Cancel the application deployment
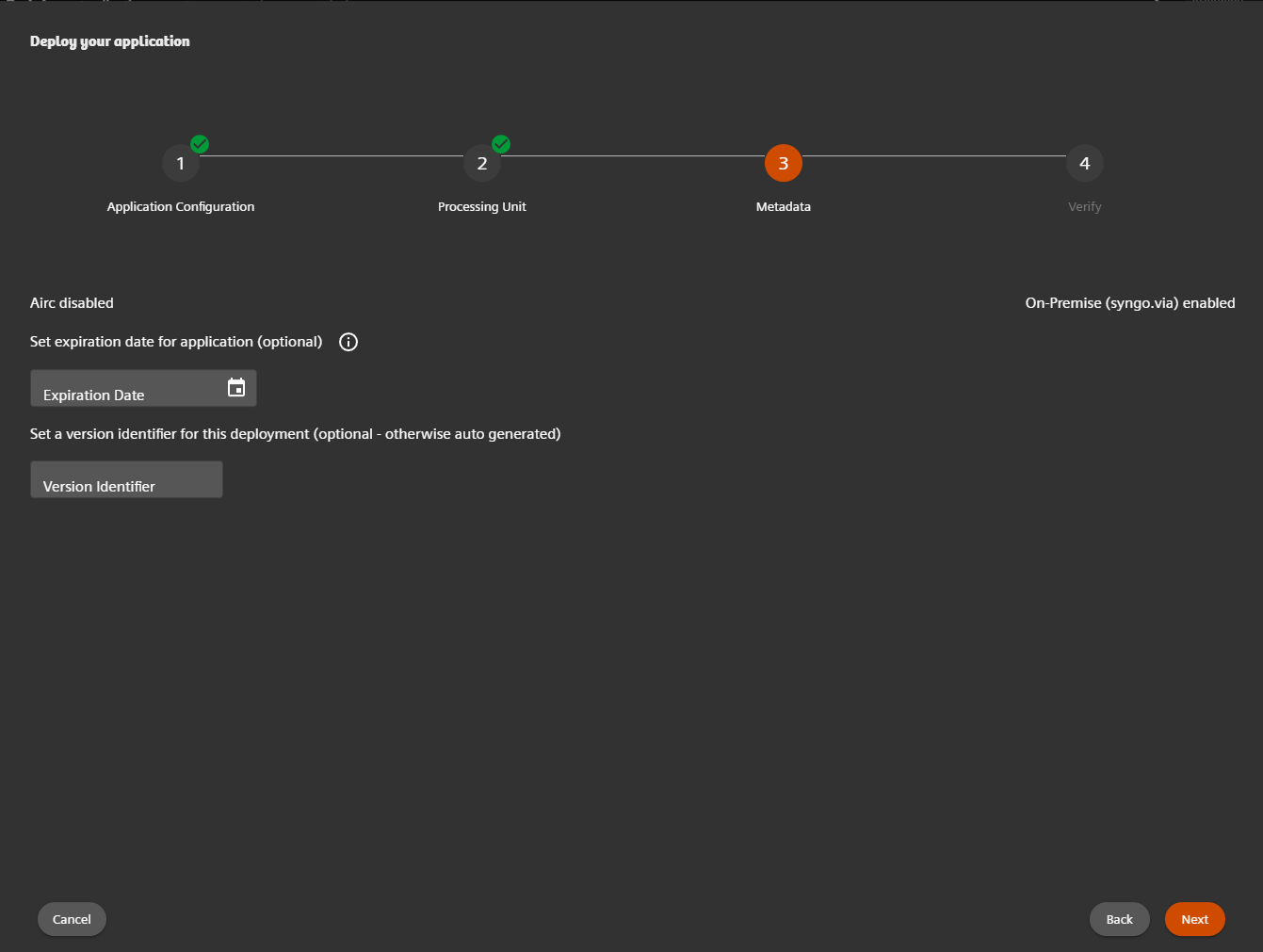Screen dimensions: 1263x952 72,919
